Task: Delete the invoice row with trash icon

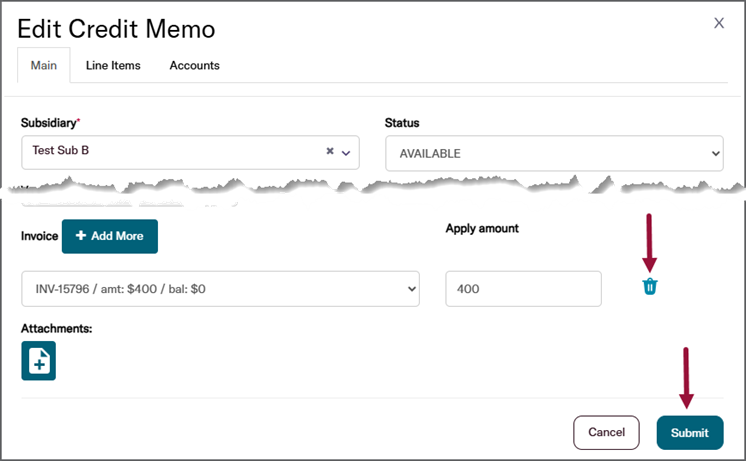Action: tap(650, 287)
